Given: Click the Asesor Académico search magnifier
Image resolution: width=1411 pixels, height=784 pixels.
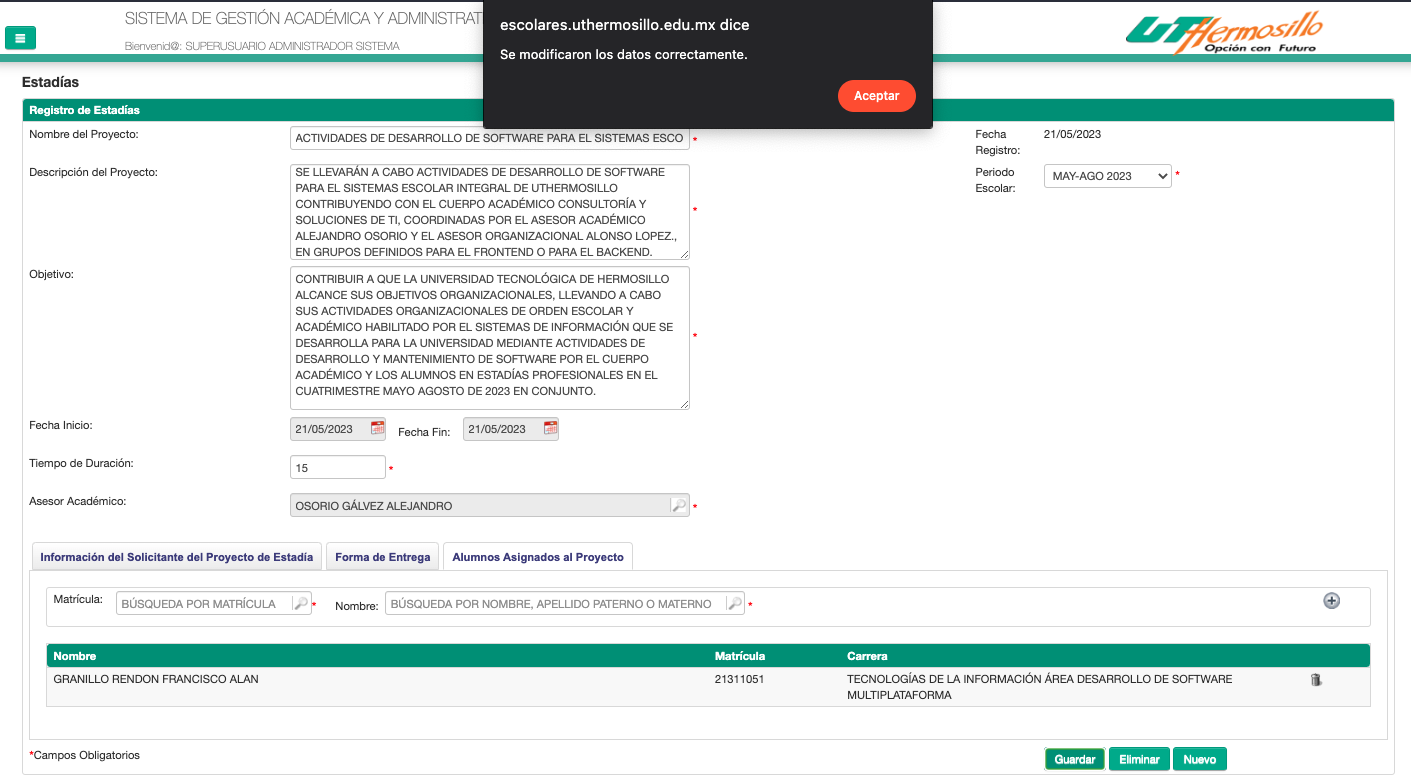Looking at the screenshot, I should (678, 506).
